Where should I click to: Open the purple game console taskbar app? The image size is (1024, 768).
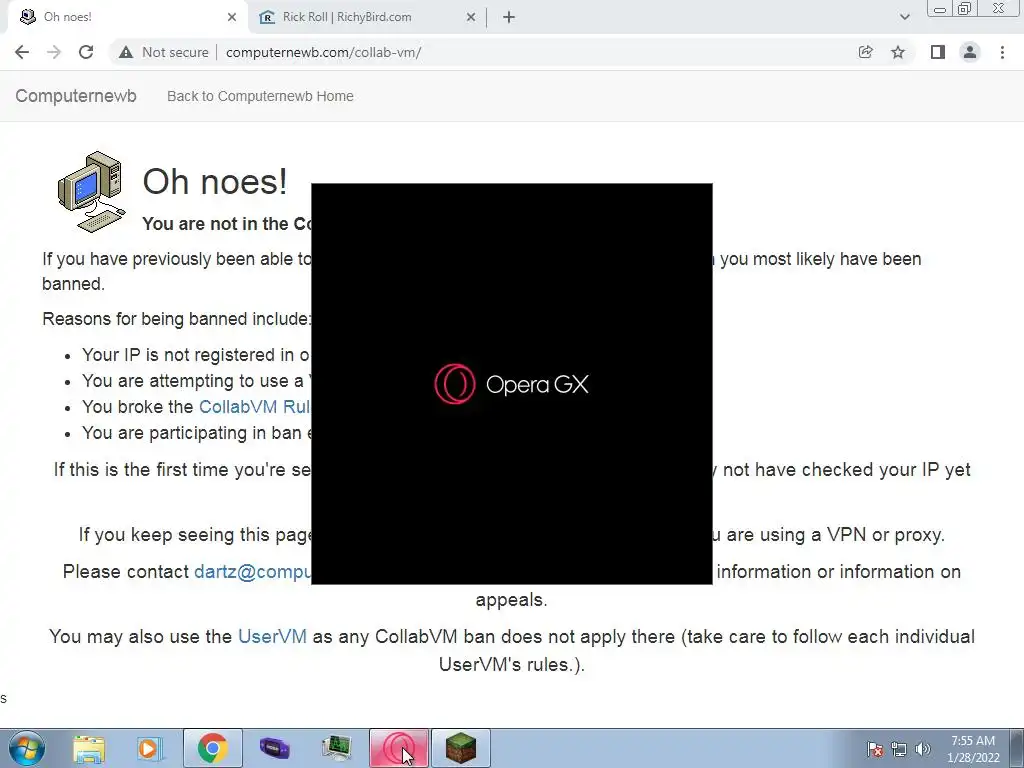[274, 748]
